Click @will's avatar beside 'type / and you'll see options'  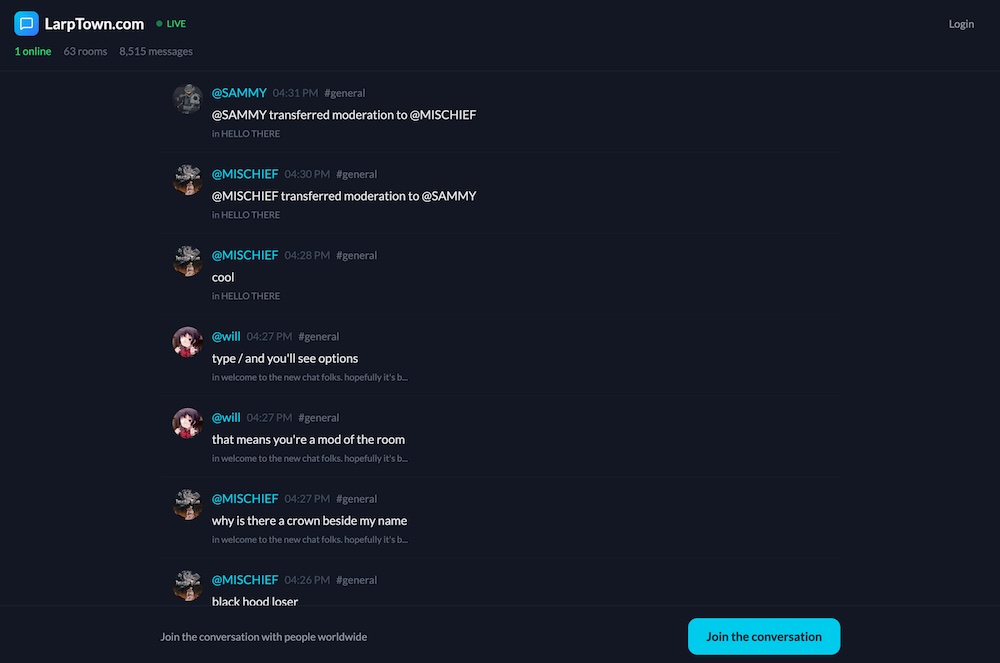click(x=188, y=342)
